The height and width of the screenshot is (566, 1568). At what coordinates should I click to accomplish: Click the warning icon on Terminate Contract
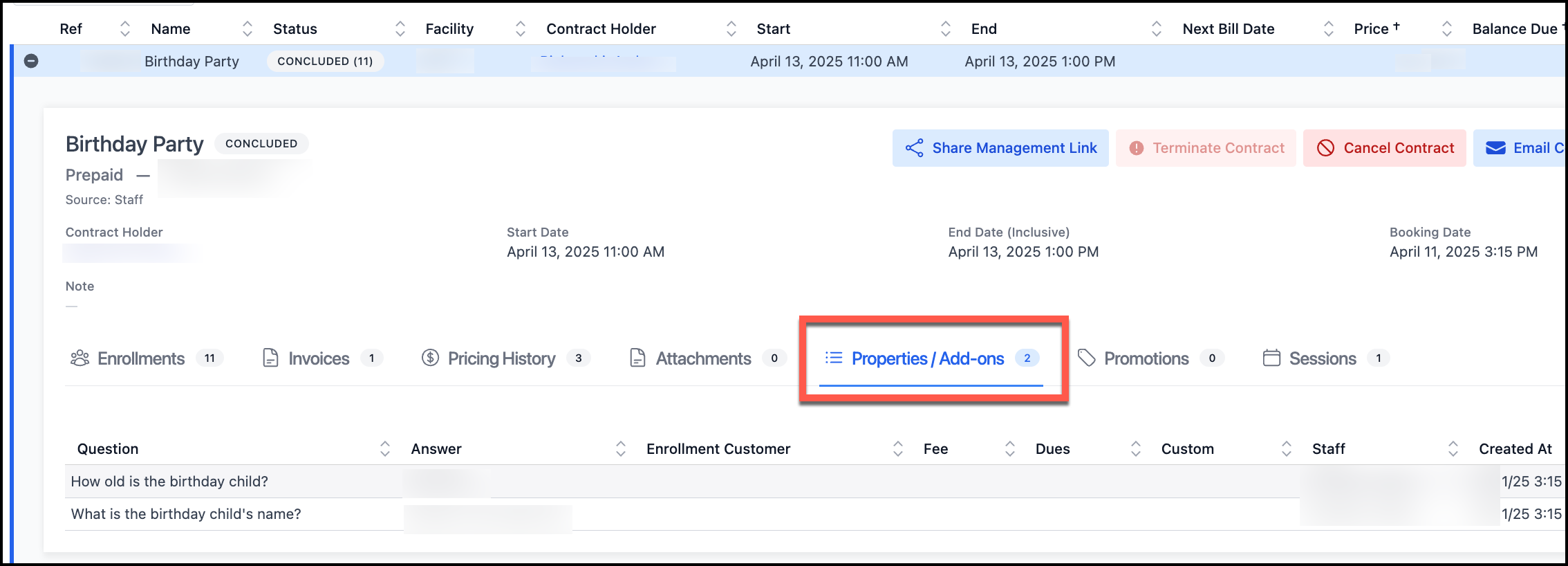(x=1136, y=148)
